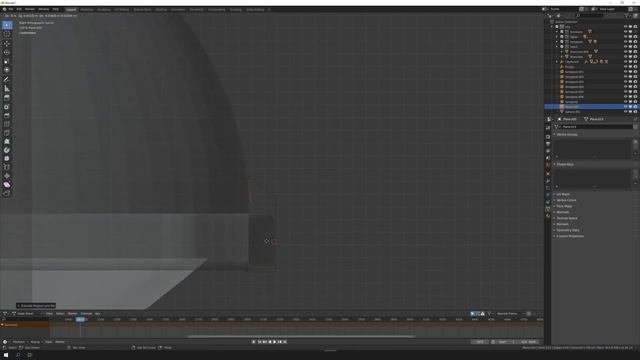Screen dimensions: 640x360
Task: Toggle auto keying record button
Action: [253, 342]
